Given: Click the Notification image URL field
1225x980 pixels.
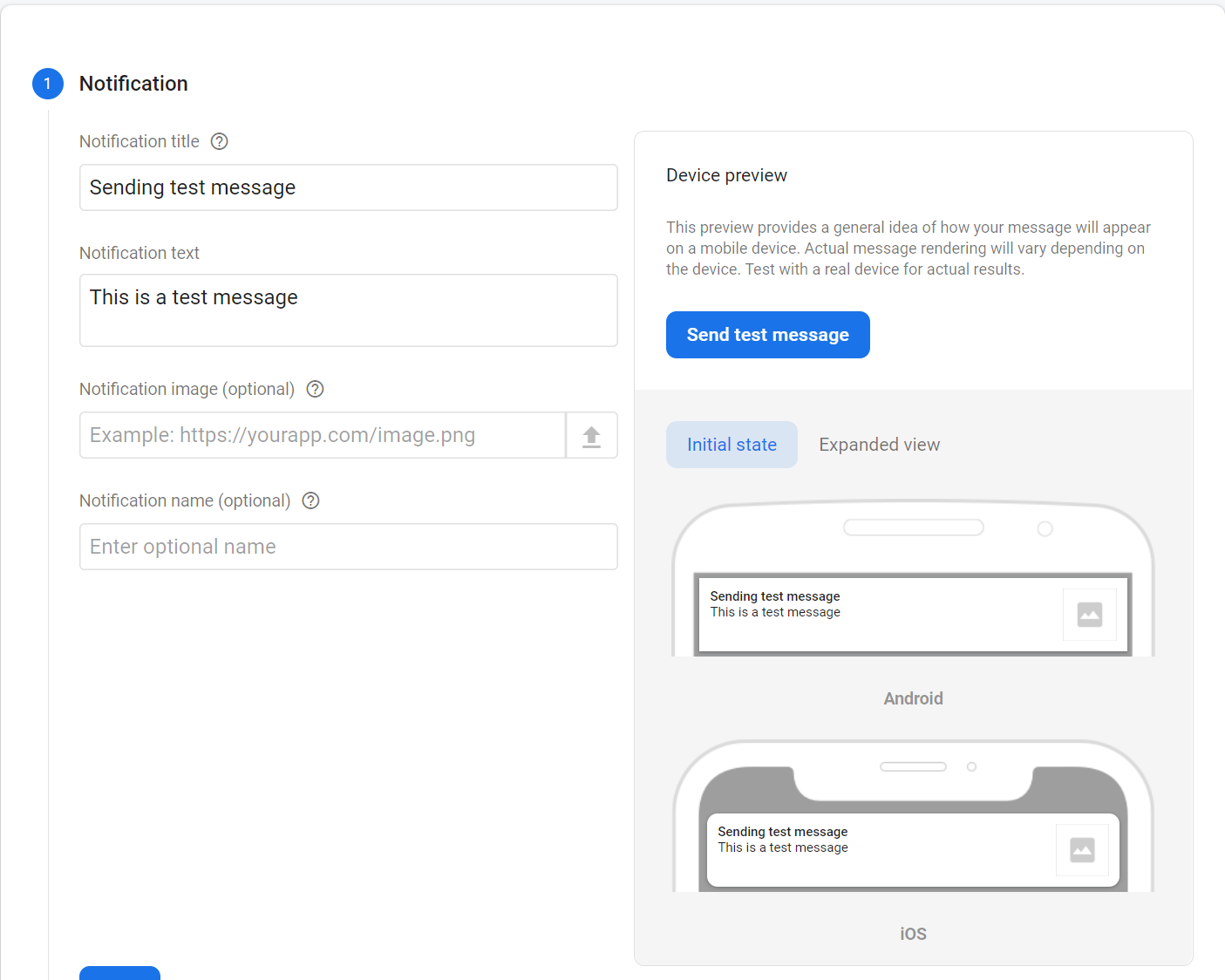Looking at the screenshot, I should pyautogui.click(x=323, y=435).
